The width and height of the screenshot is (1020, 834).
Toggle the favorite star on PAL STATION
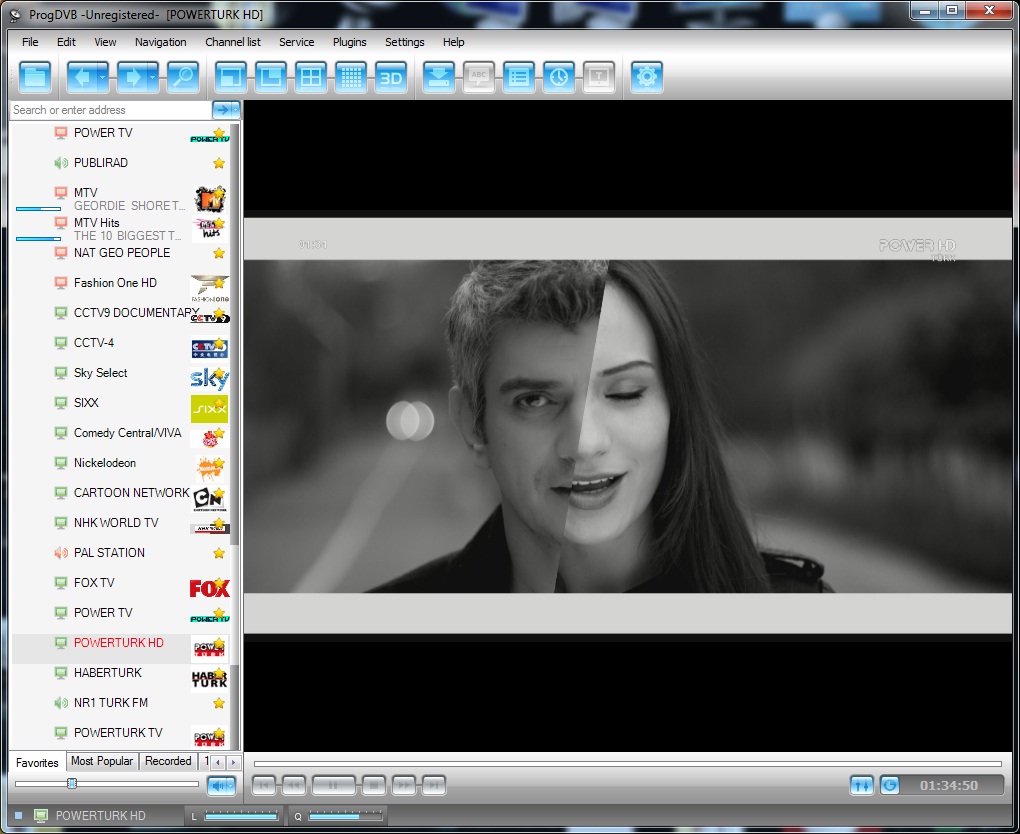(219, 553)
